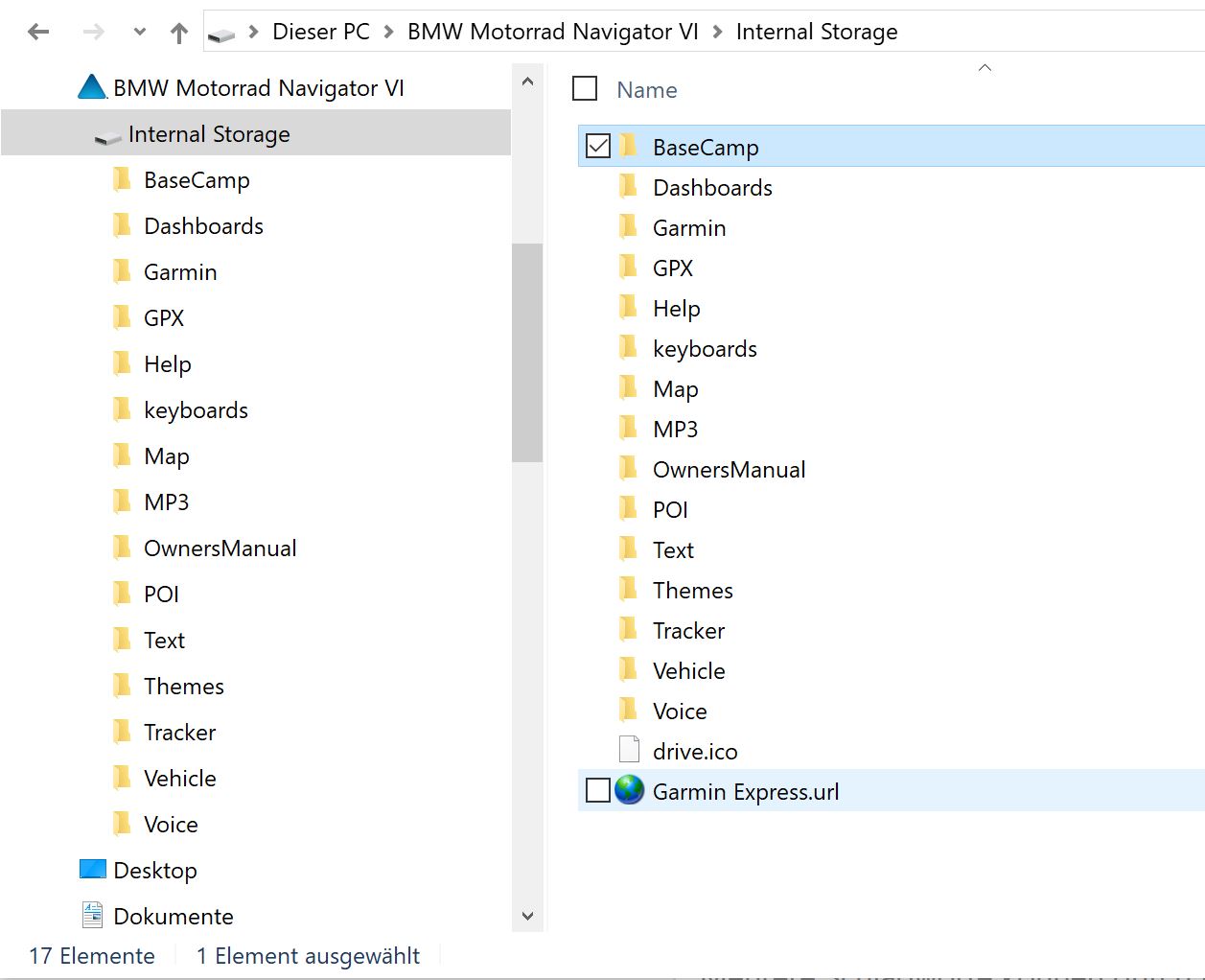Click the Desktop icon in navigation tree
This screenshot has height=980, width=1205.
93,870
